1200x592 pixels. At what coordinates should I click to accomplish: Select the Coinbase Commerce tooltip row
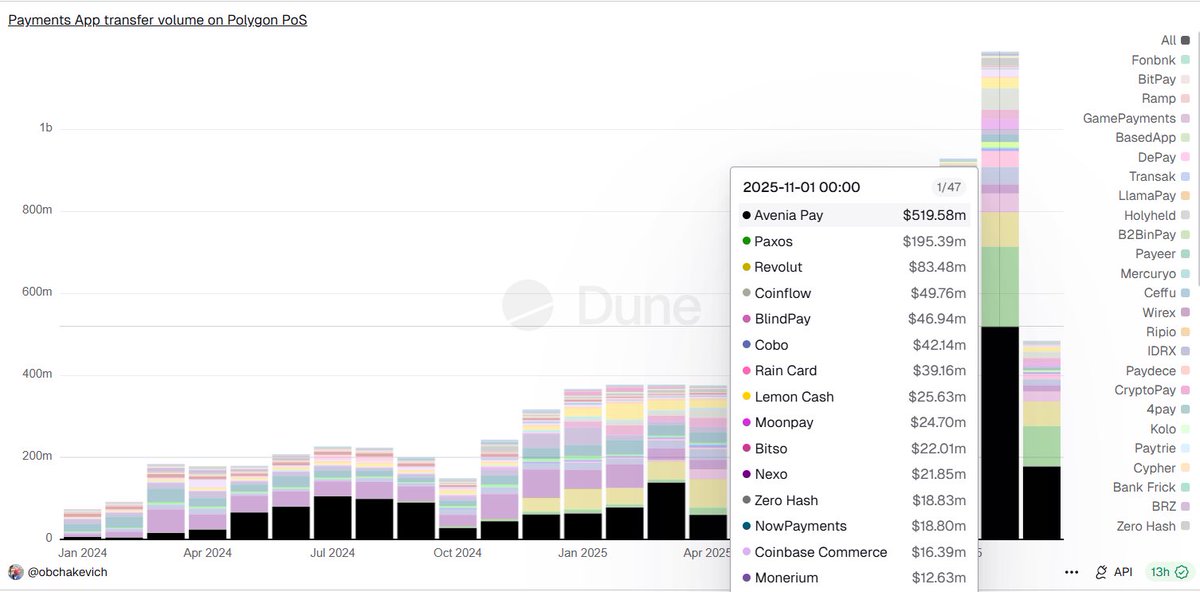click(x=854, y=552)
